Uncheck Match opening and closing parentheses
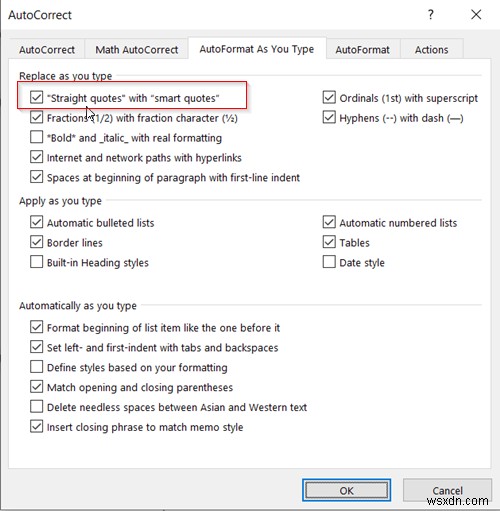500x511 pixels. (36, 387)
